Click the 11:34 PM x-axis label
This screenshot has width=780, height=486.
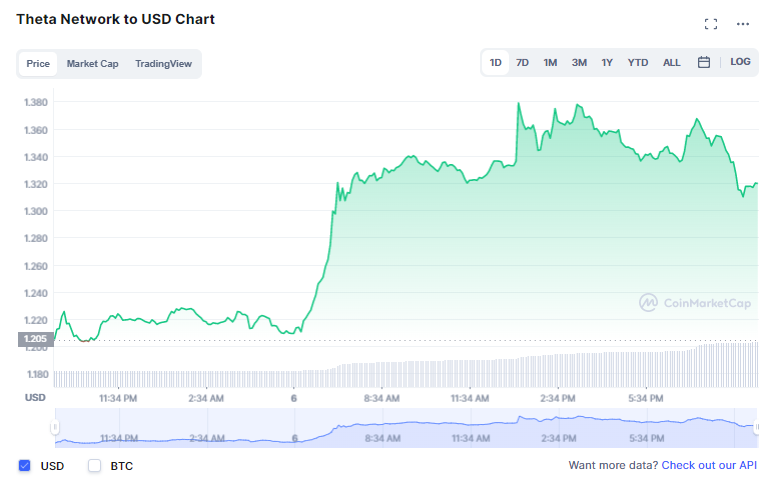[x=118, y=398]
